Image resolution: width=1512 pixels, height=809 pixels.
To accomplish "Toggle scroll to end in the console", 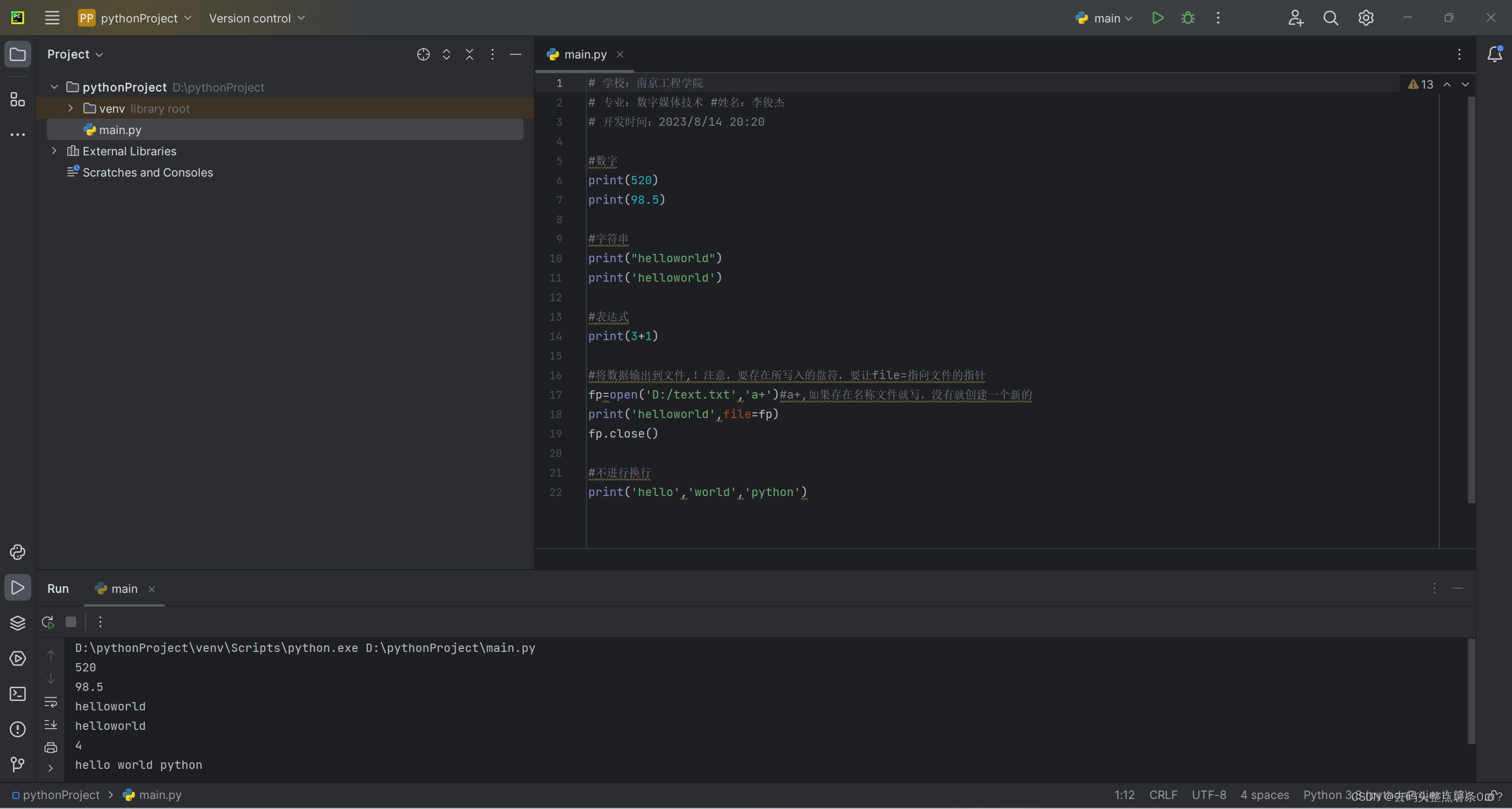I will coord(51,725).
